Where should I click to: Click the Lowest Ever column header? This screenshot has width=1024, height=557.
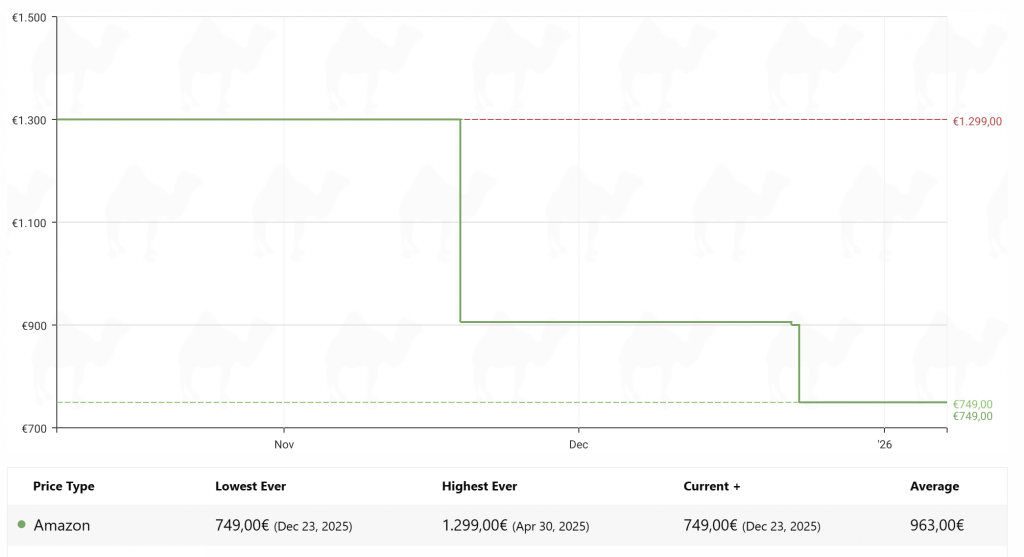pyautogui.click(x=250, y=487)
